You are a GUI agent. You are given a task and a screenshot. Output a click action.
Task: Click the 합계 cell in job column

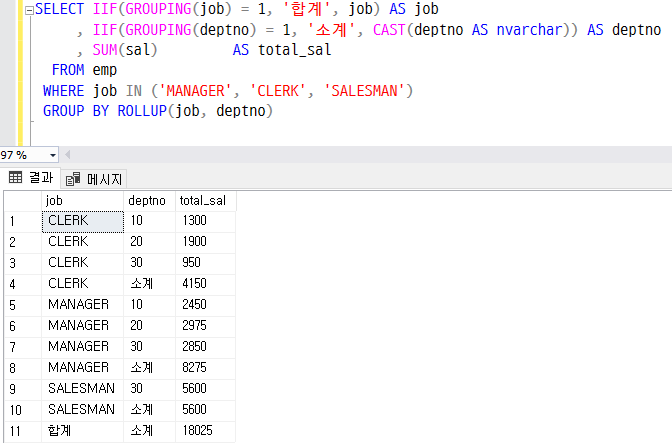(x=83, y=431)
